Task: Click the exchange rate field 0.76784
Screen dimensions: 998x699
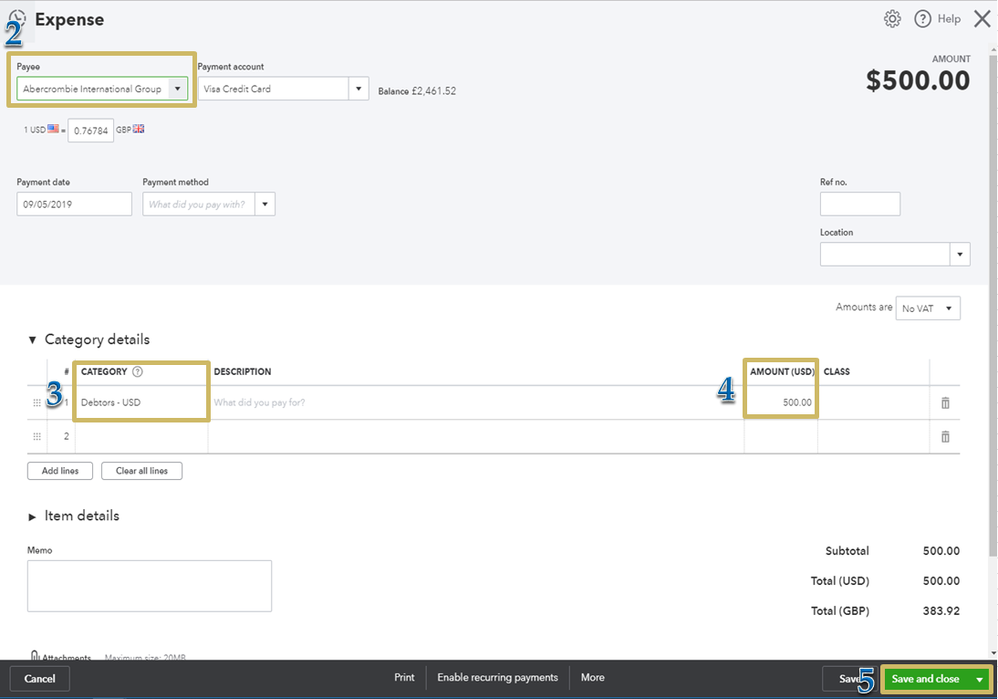Action: [x=91, y=131]
